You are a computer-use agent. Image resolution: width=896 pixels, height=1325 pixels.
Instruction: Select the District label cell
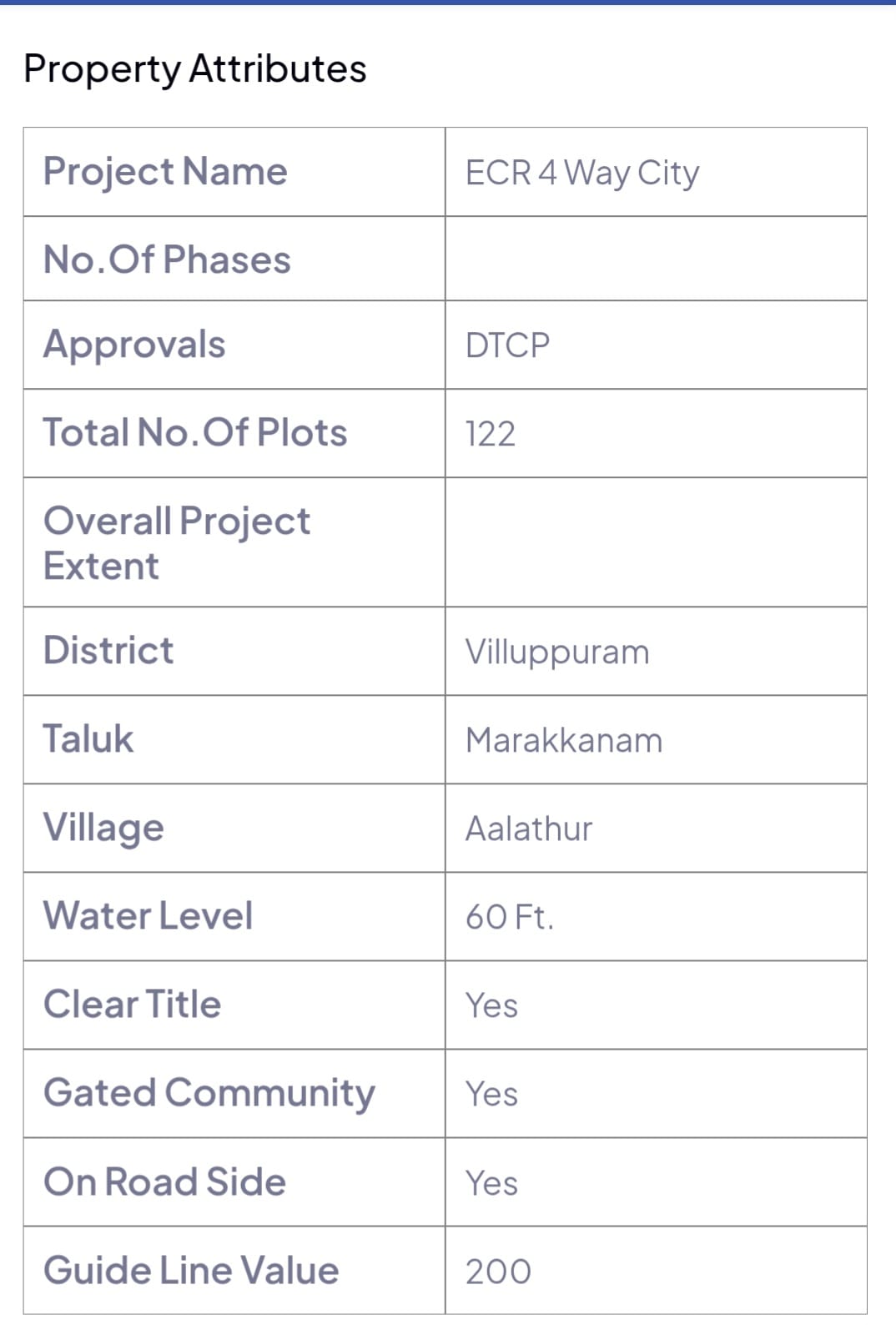108,651
